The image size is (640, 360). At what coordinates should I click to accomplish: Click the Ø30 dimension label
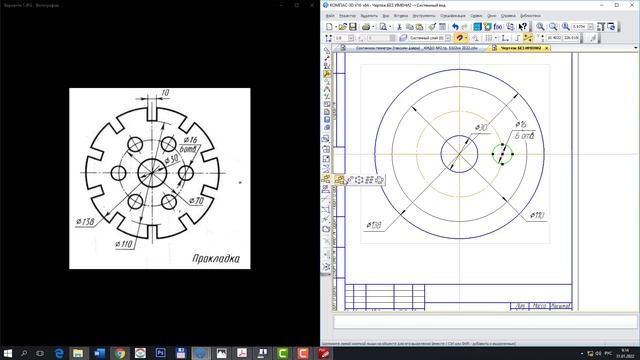tap(481, 128)
